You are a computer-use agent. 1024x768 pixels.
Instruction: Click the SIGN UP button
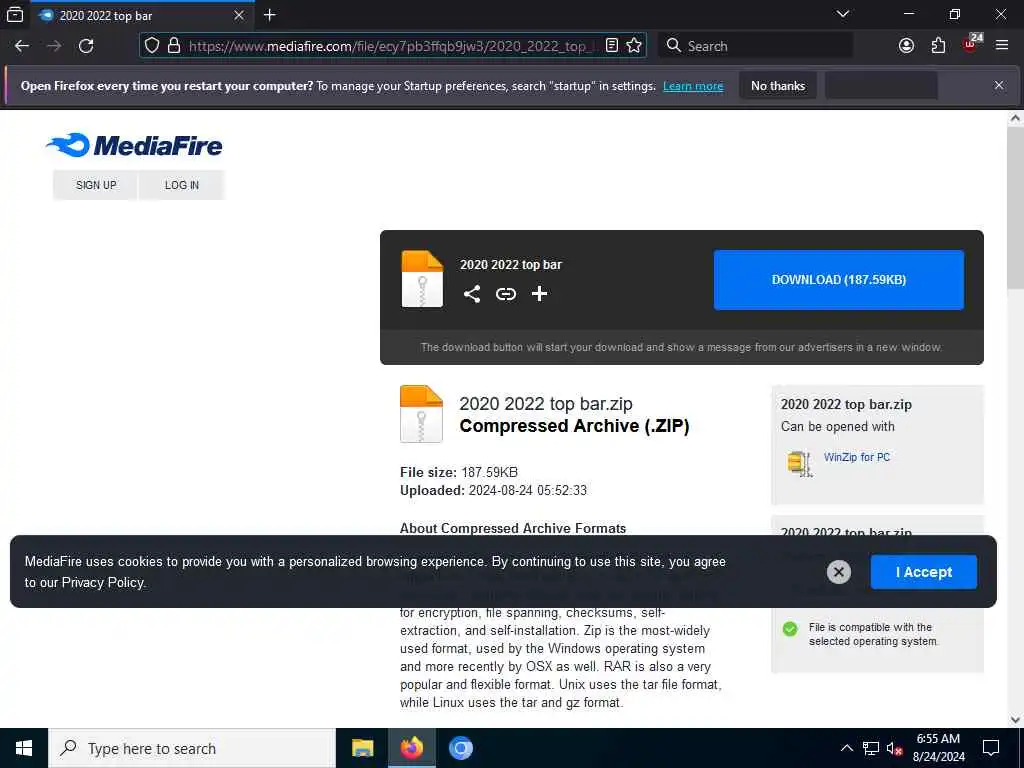tap(96, 185)
